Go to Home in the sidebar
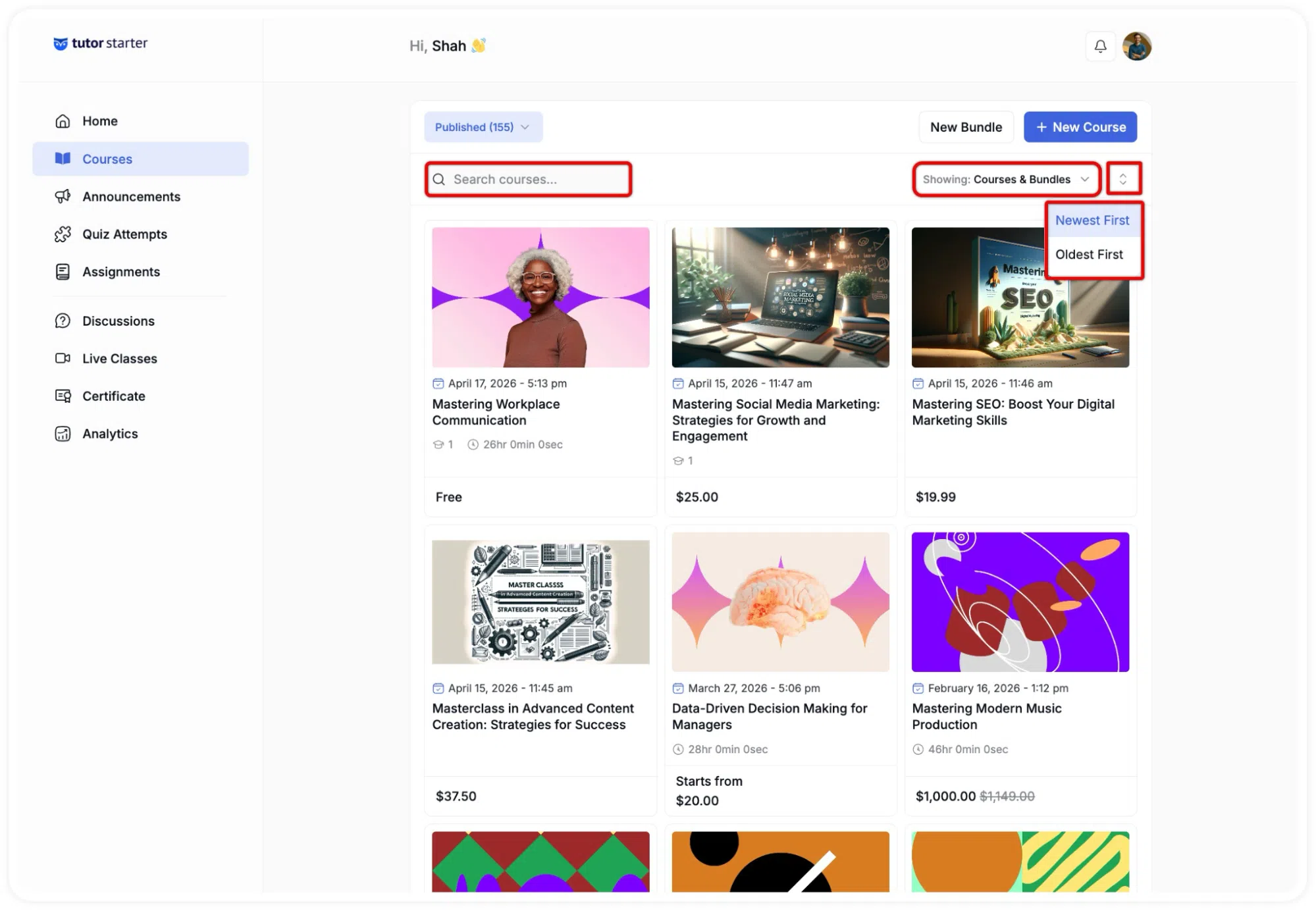Image resolution: width=1316 pixels, height=911 pixels. 140,121
